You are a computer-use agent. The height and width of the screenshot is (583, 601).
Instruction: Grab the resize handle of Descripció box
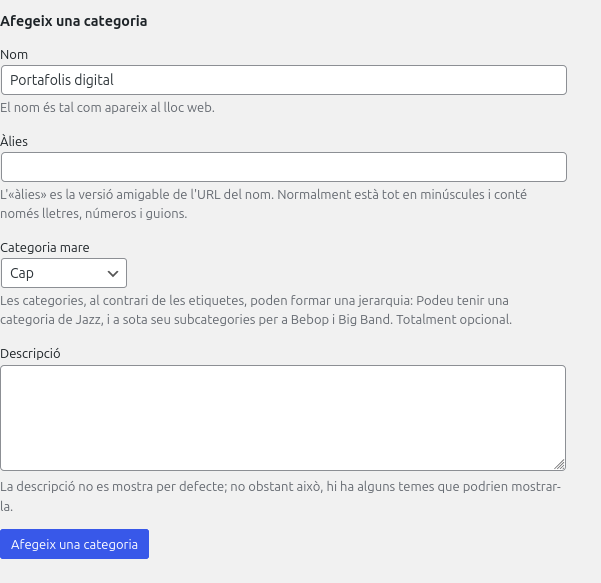pos(559,464)
